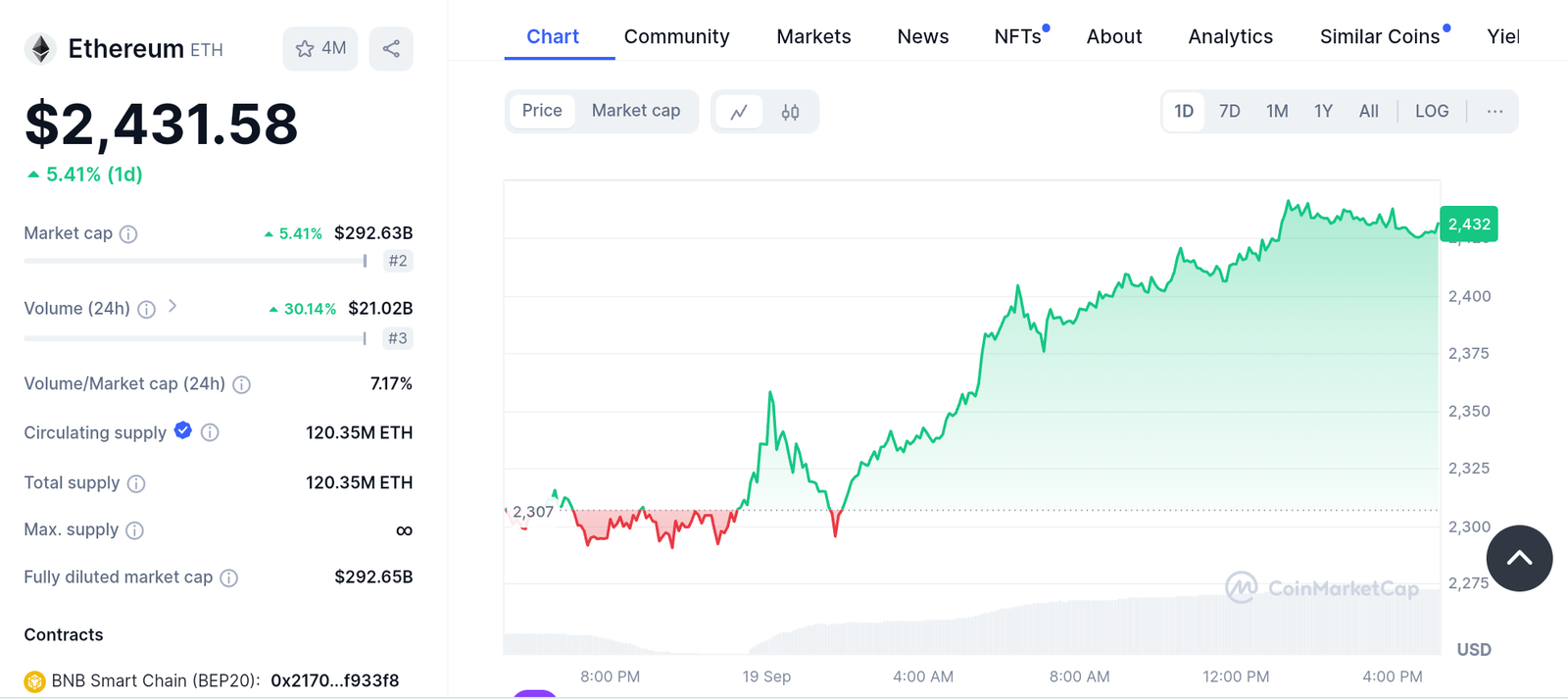Toggle chart to Market cap view
The height and width of the screenshot is (700, 1568).
coord(635,111)
